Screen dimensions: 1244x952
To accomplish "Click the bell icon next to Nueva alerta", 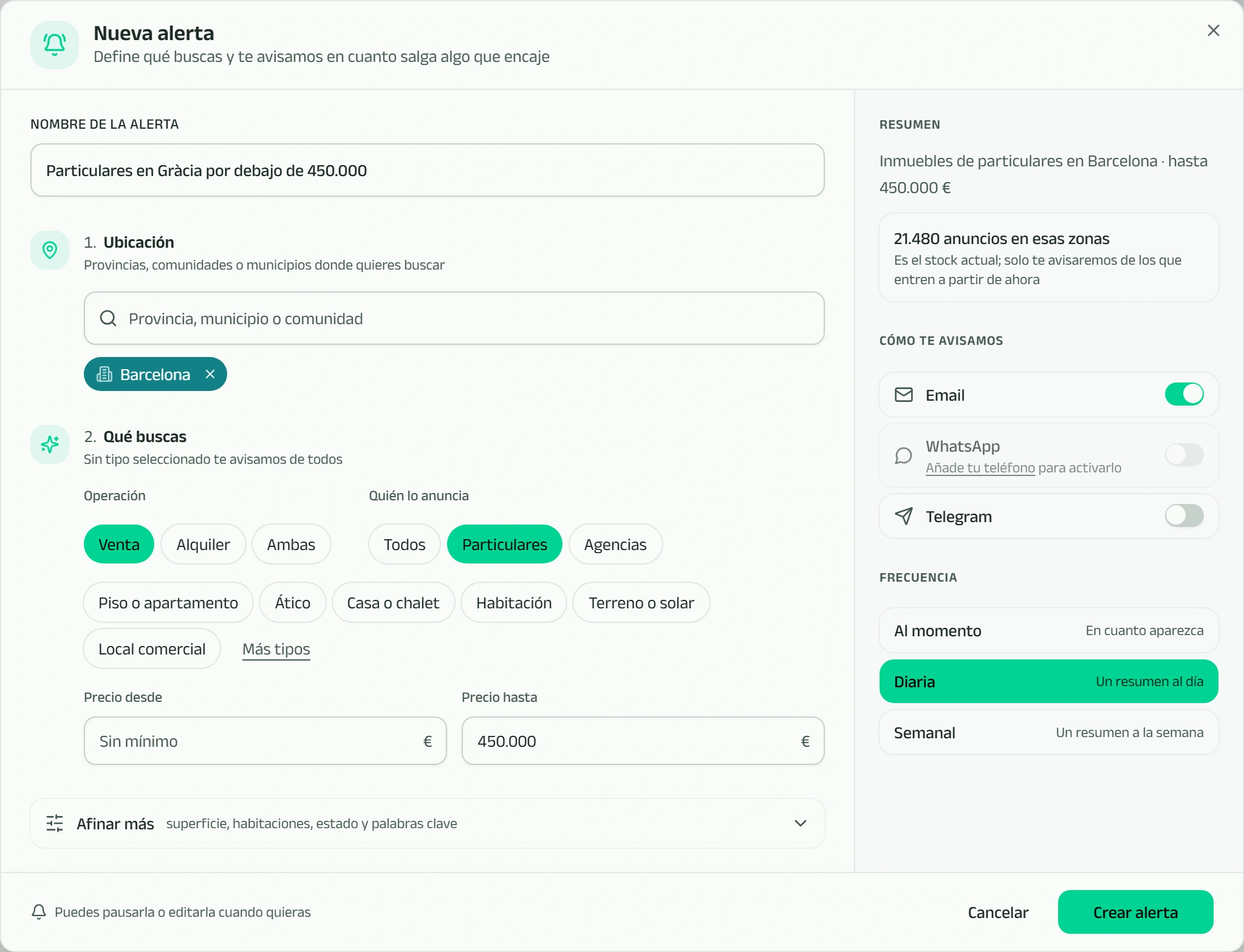I will (x=55, y=45).
